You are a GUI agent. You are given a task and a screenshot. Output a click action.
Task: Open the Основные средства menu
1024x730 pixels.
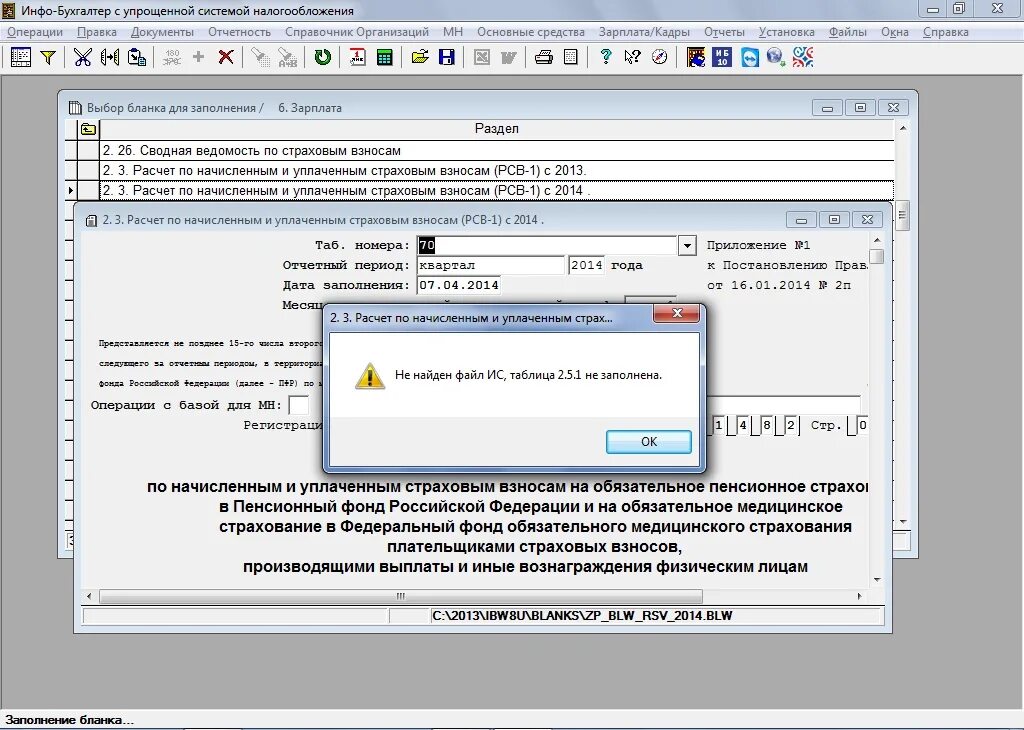click(531, 32)
